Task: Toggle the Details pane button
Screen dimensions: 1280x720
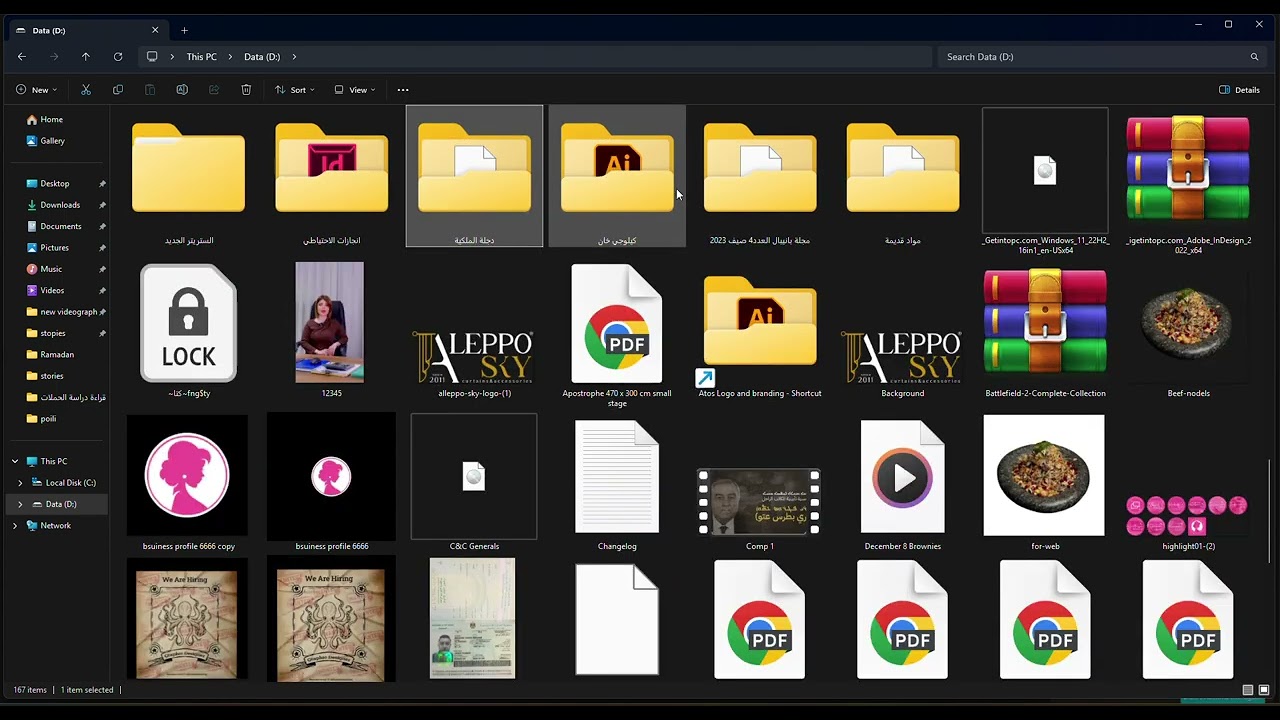Action: 1240,90
